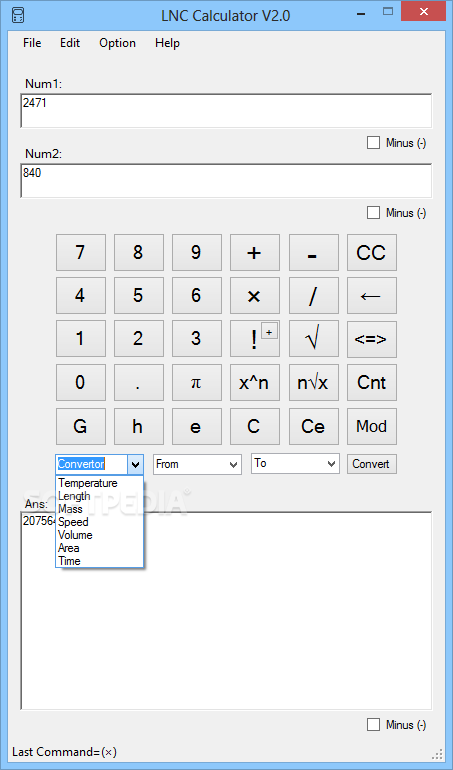Click the Ce button
The height and width of the screenshot is (770, 453).
(x=313, y=426)
